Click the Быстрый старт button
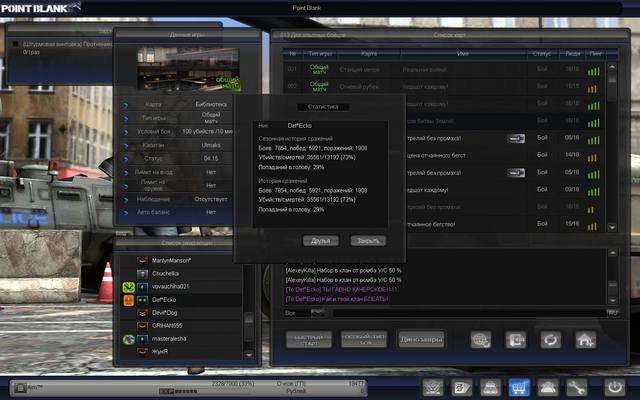This screenshot has height=400, width=640. click(309, 340)
